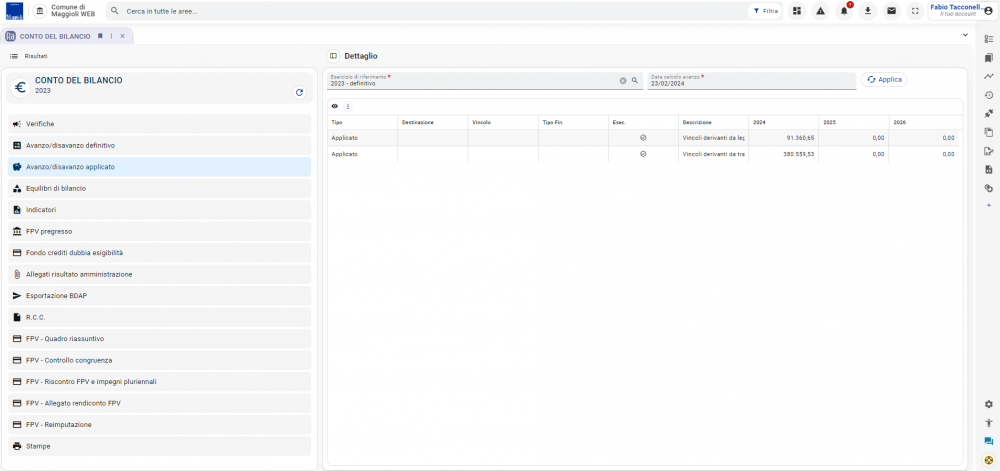Add shortcut with plus icon in sidebar
This screenshot has height=471, width=1000.
(x=989, y=205)
